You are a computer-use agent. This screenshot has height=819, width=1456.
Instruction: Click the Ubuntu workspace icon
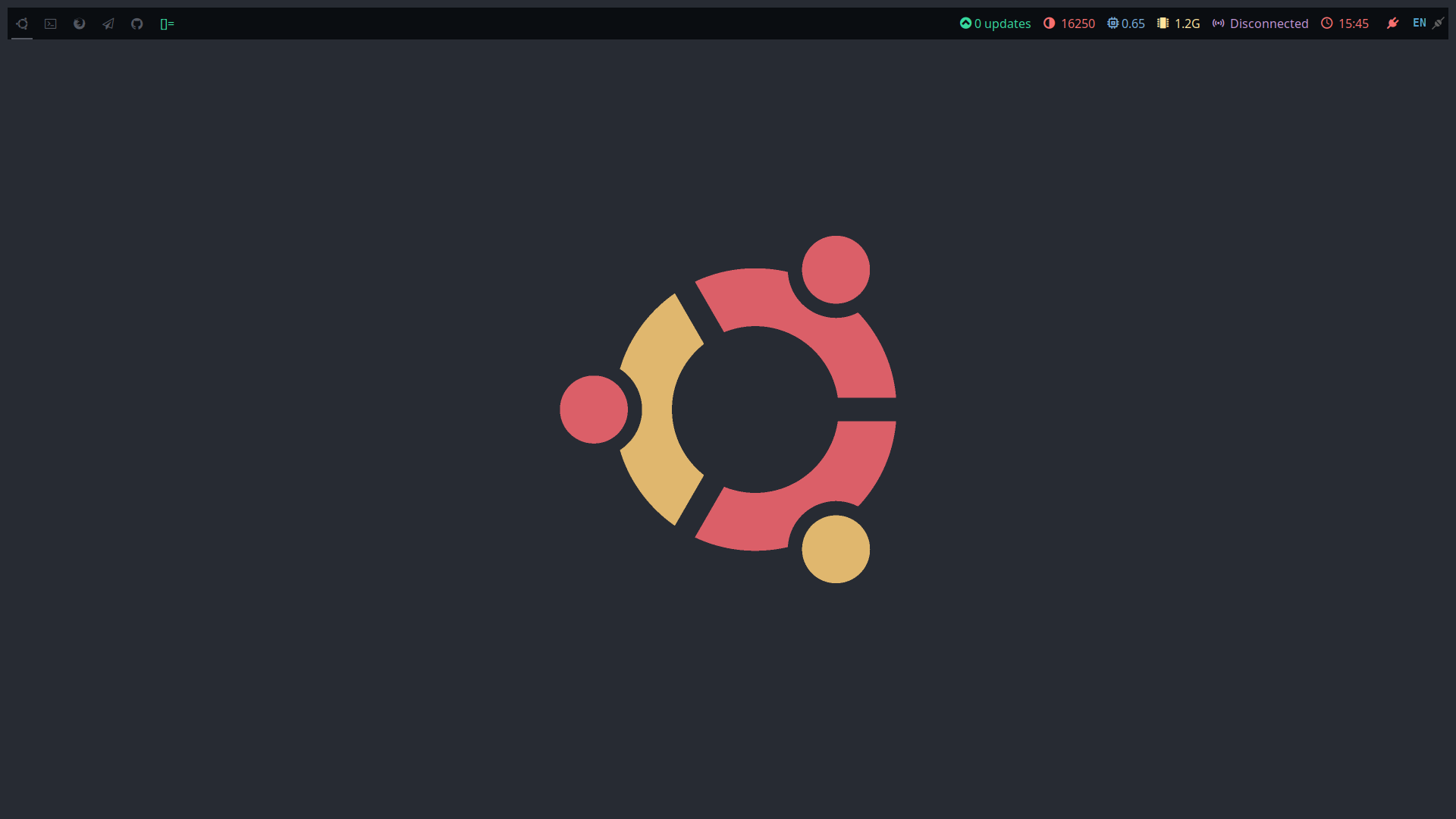(x=22, y=24)
